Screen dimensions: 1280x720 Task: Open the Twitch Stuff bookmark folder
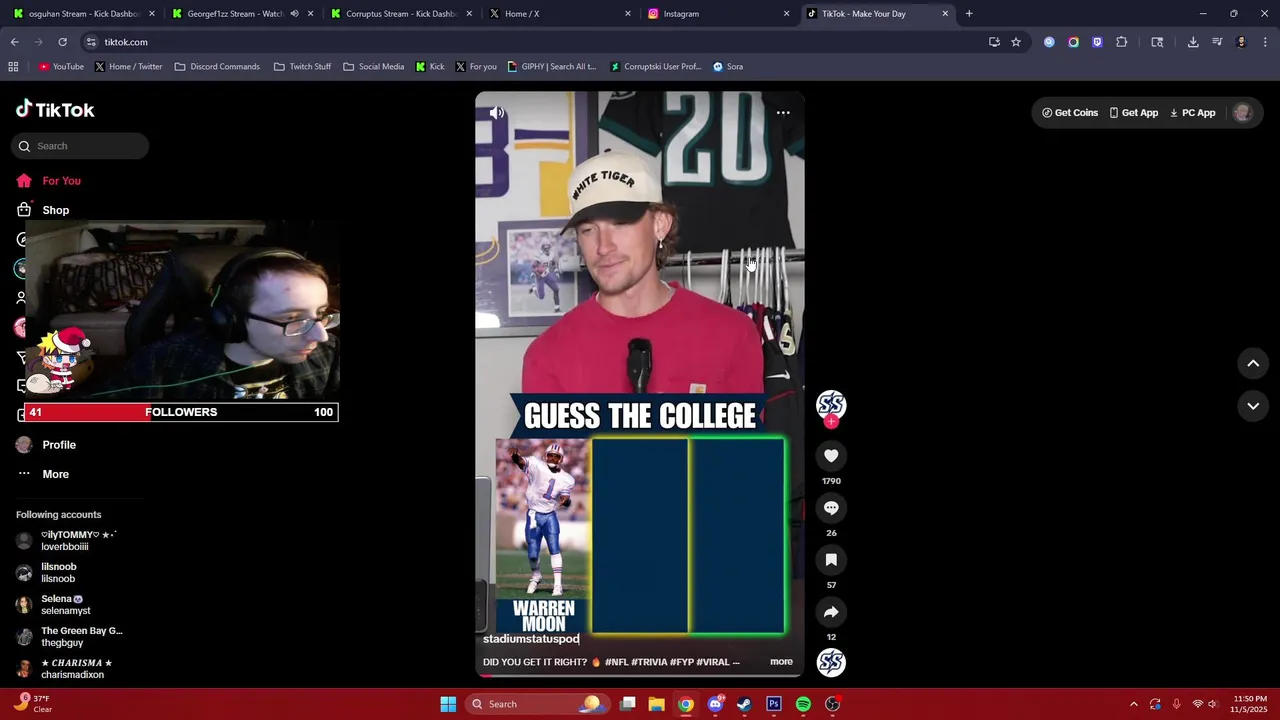(x=302, y=67)
